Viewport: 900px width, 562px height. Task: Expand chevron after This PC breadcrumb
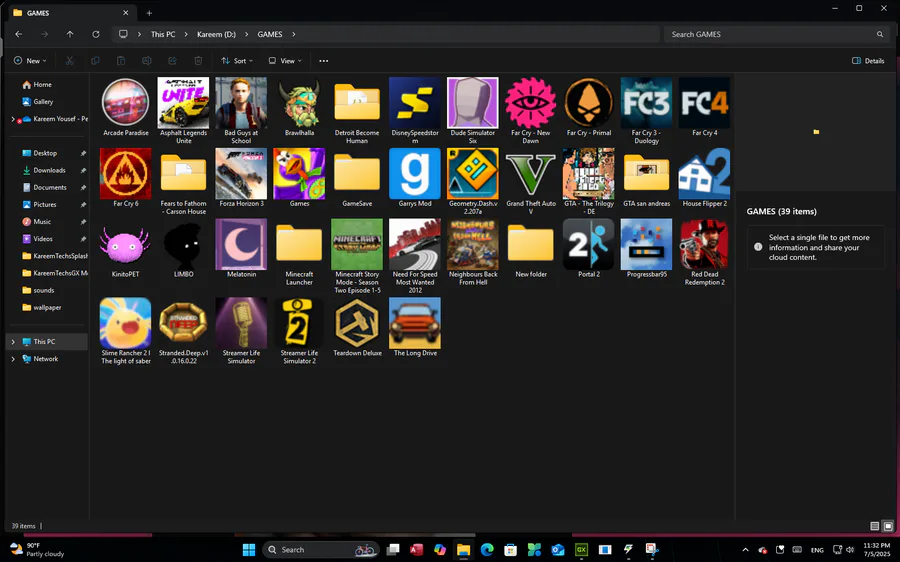point(186,34)
